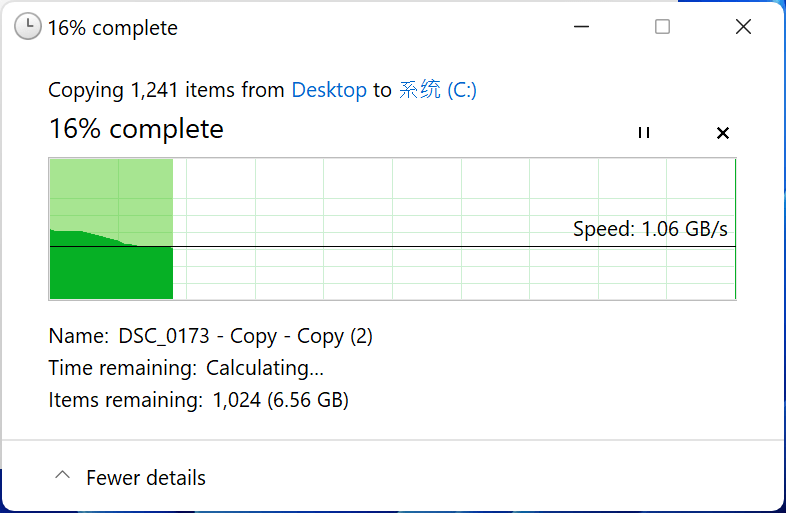The image size is (786, 513).
Task: Click the Speed: 1.06 GB/s label
Action: (x=650, y=229)
